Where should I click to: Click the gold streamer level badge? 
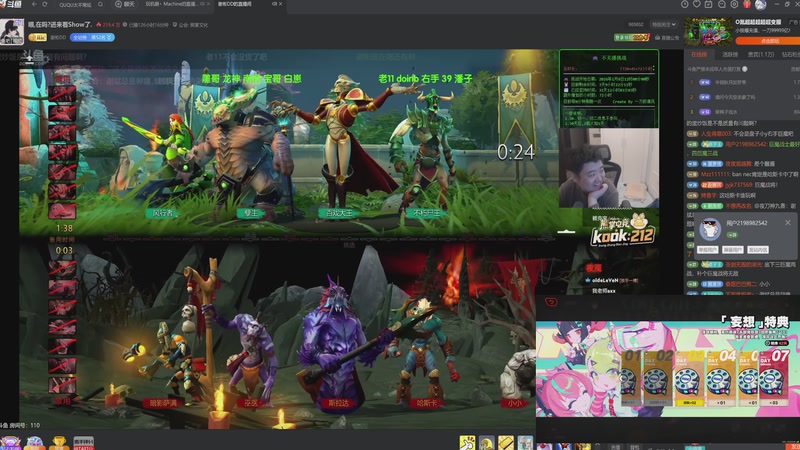[x=37, y=37]
